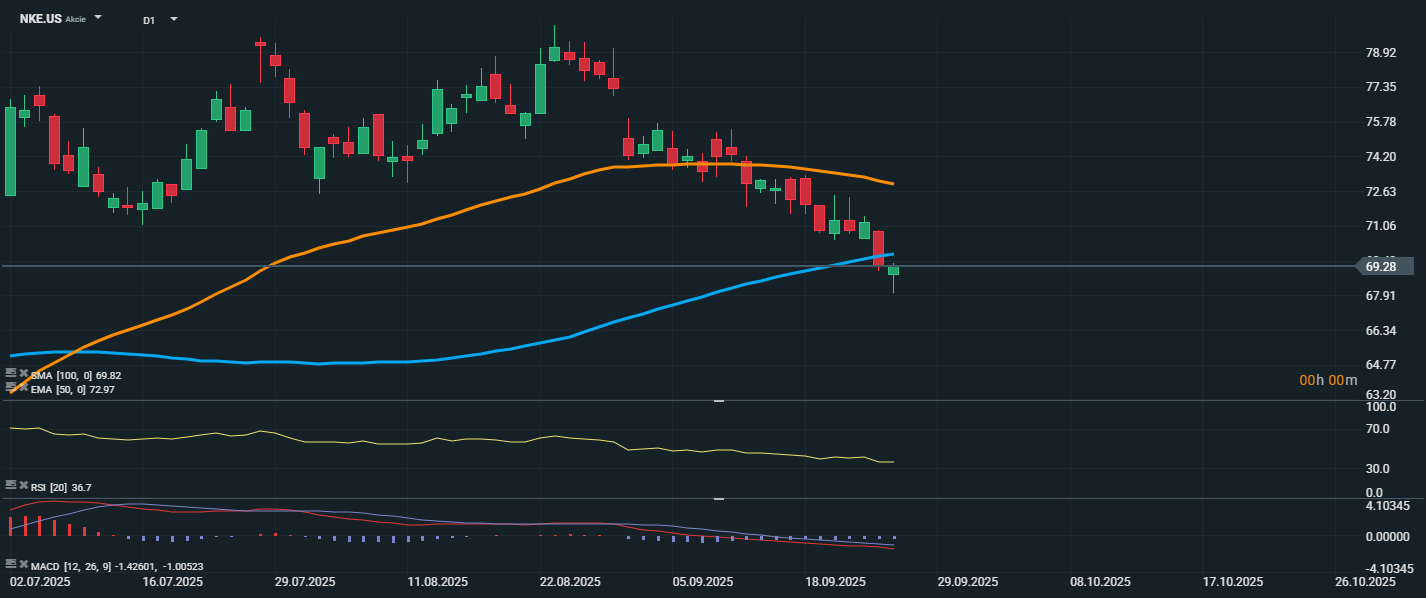Image resolution: width=1426 pixels, height=598 pixels.
Task: Click the orange 00h 00m countdown timer
Action: coord(1329,380)
